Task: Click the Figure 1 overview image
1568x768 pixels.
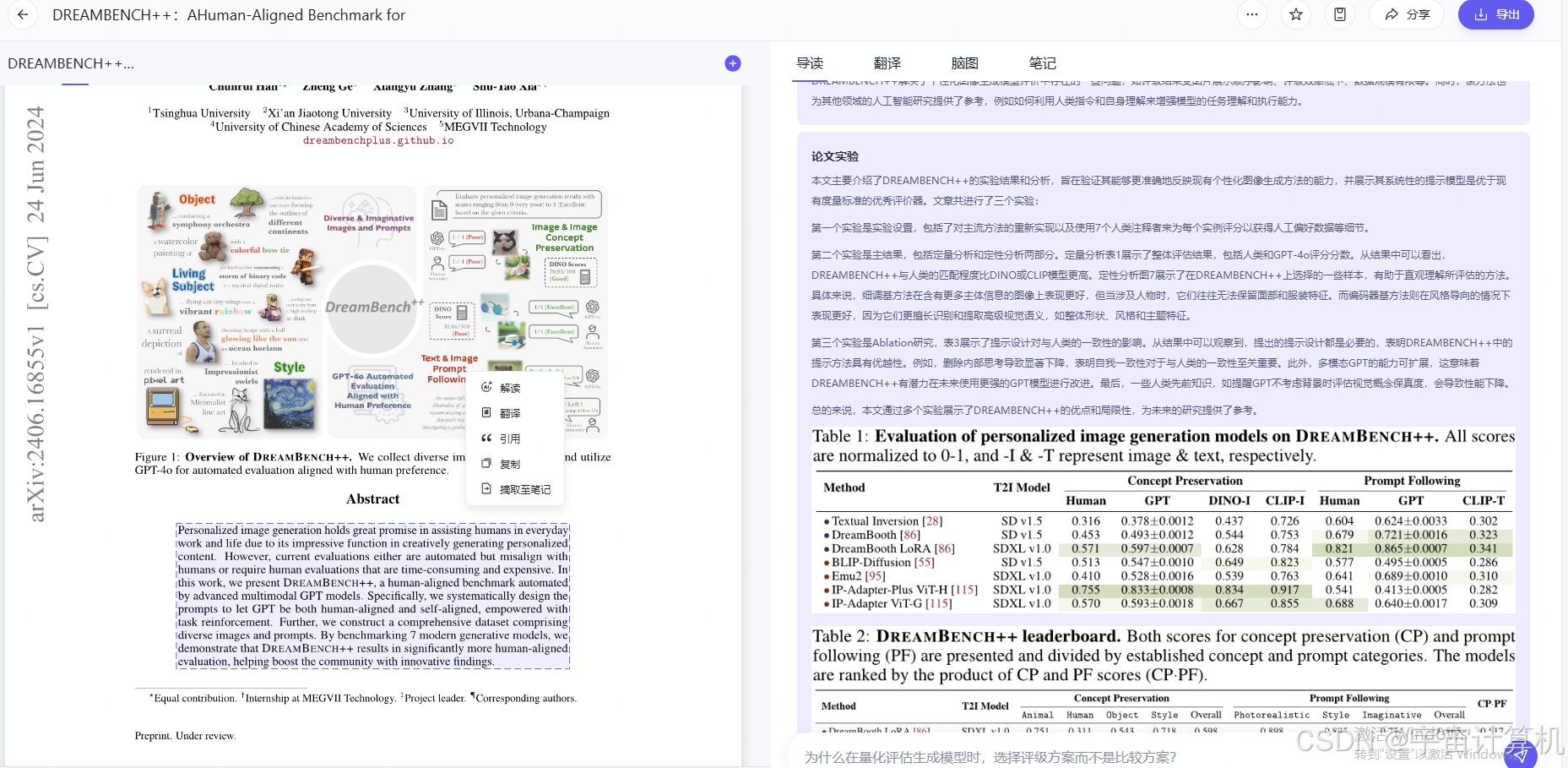Action: 372,312
